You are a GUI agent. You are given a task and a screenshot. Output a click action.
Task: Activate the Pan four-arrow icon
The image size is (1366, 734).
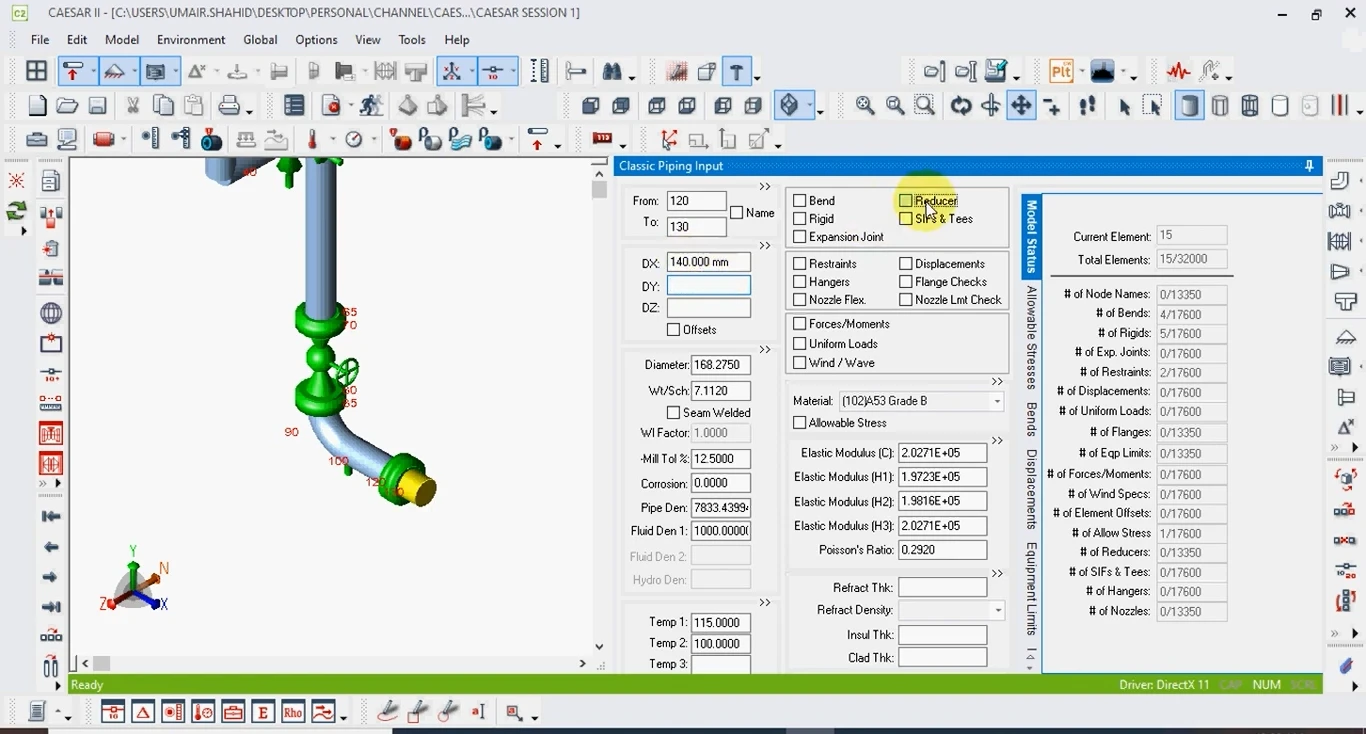pos(1021,106)
